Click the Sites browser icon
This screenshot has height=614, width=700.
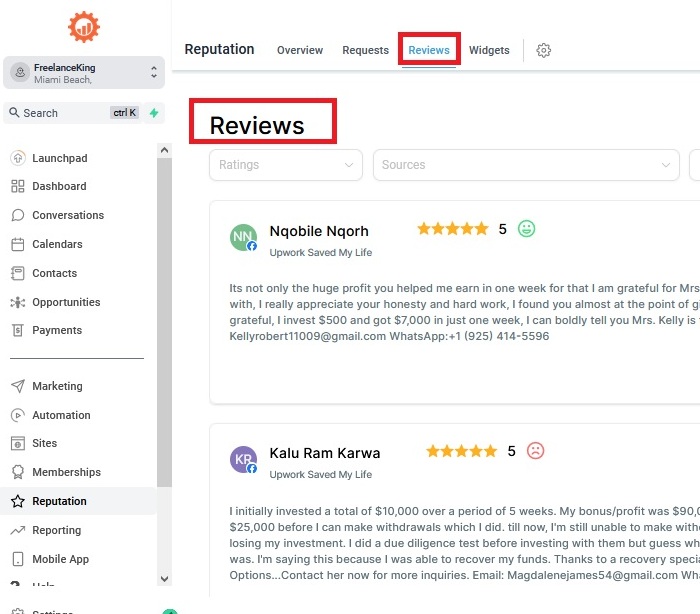(x=18, y=443)
